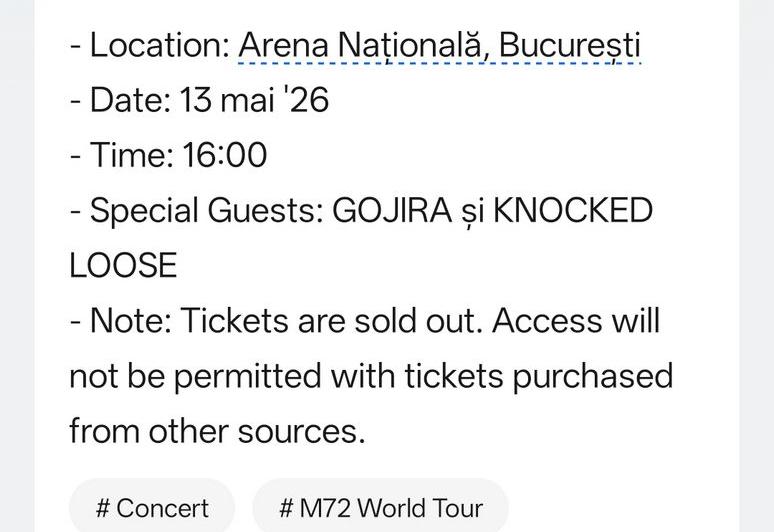Click the '13 mai' date value
The width and height of the screenshot is (774, 532).
coord(227,100)
